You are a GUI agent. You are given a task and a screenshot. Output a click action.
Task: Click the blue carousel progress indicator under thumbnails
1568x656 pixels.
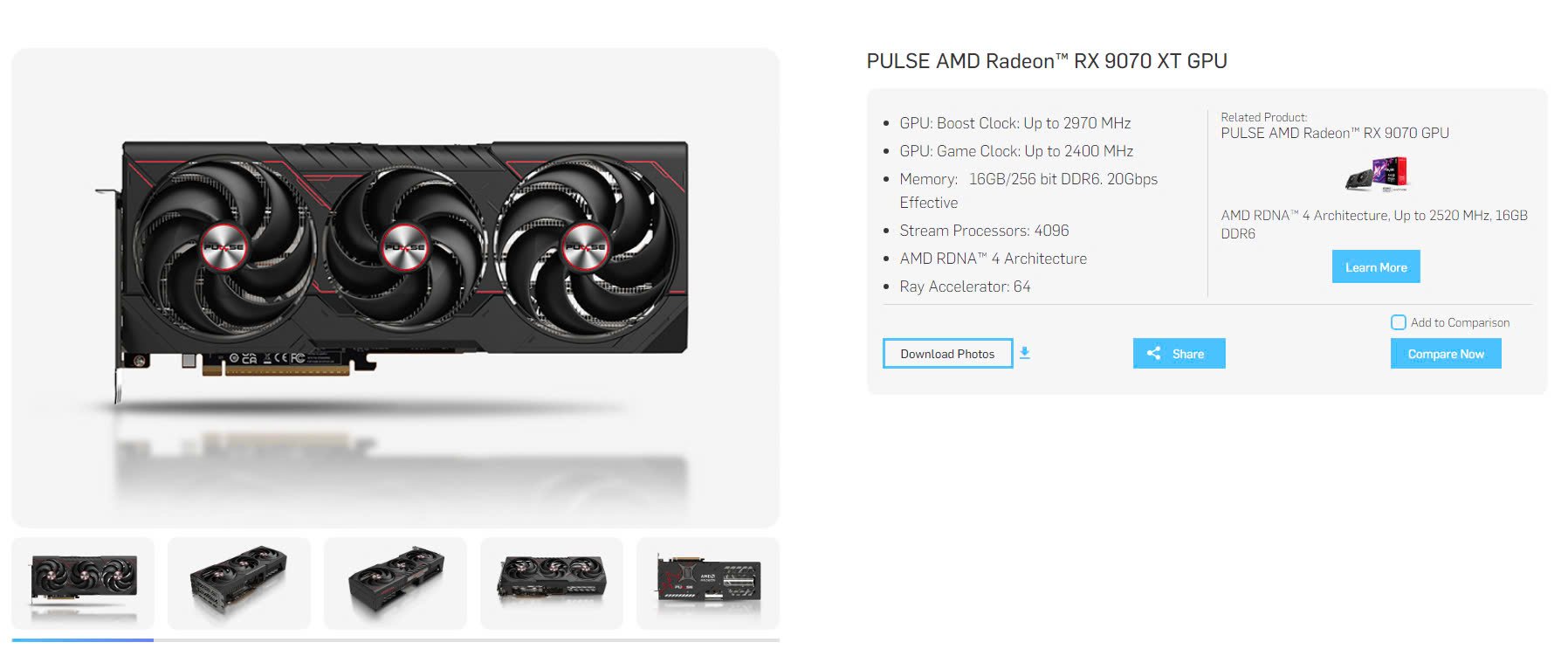pyautogui.click(x=83, y=640)
